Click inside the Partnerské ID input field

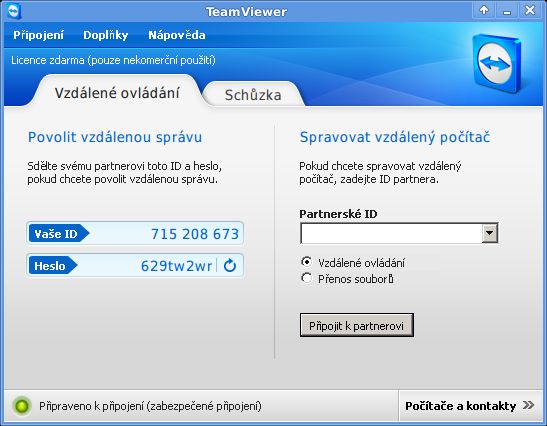pos(391,233)
